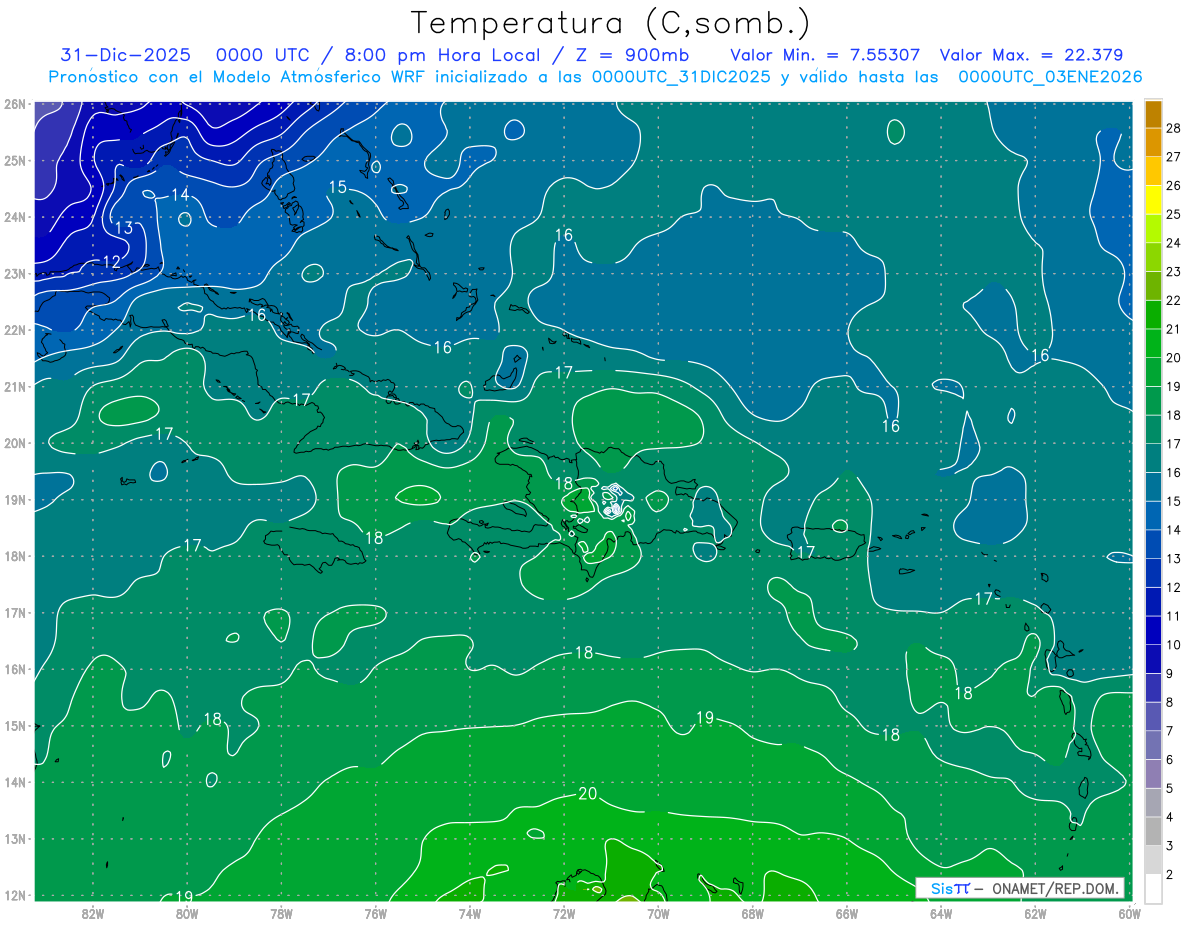The height and width of the screenshot is (927, 1200).
Task: Click the color scale label '28'
Action: point(1173,127)
